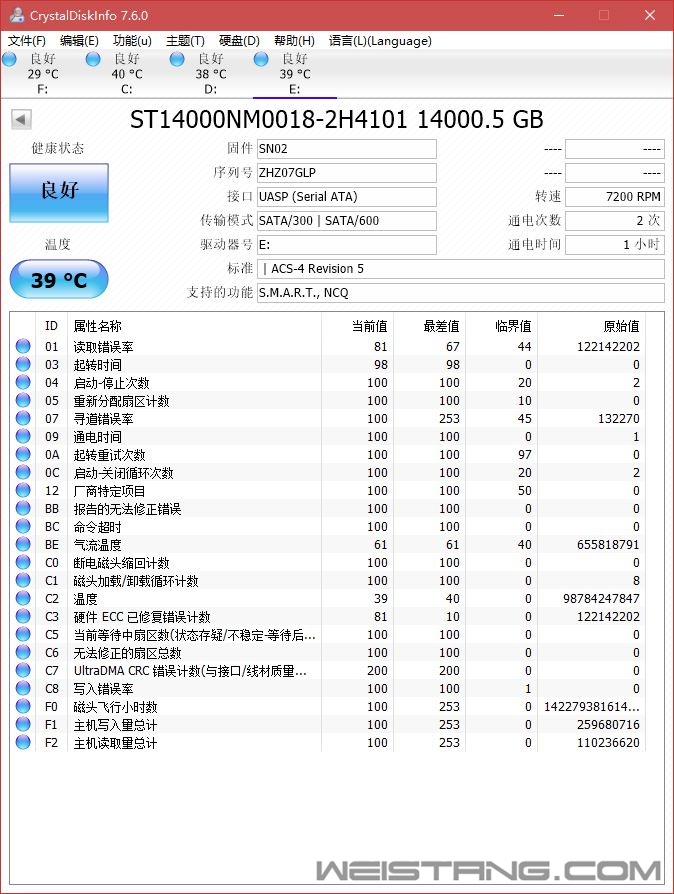Click the status icon for 03 起转时间
Viewport: 674px width, 894px height.
tap(23, 364)
